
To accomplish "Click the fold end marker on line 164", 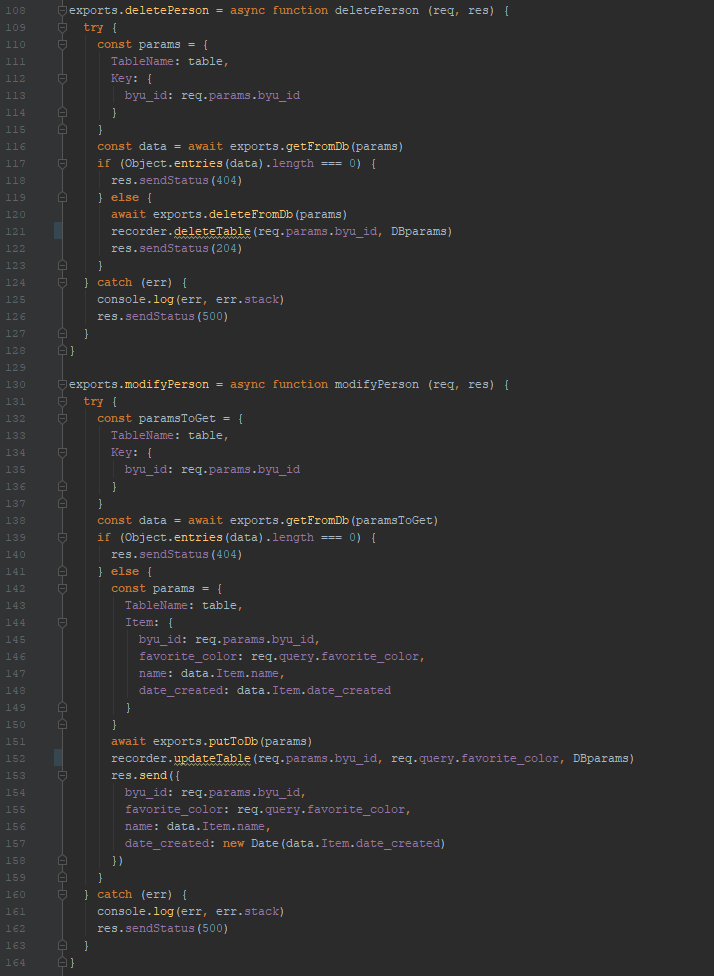I will tap(62, 962).
